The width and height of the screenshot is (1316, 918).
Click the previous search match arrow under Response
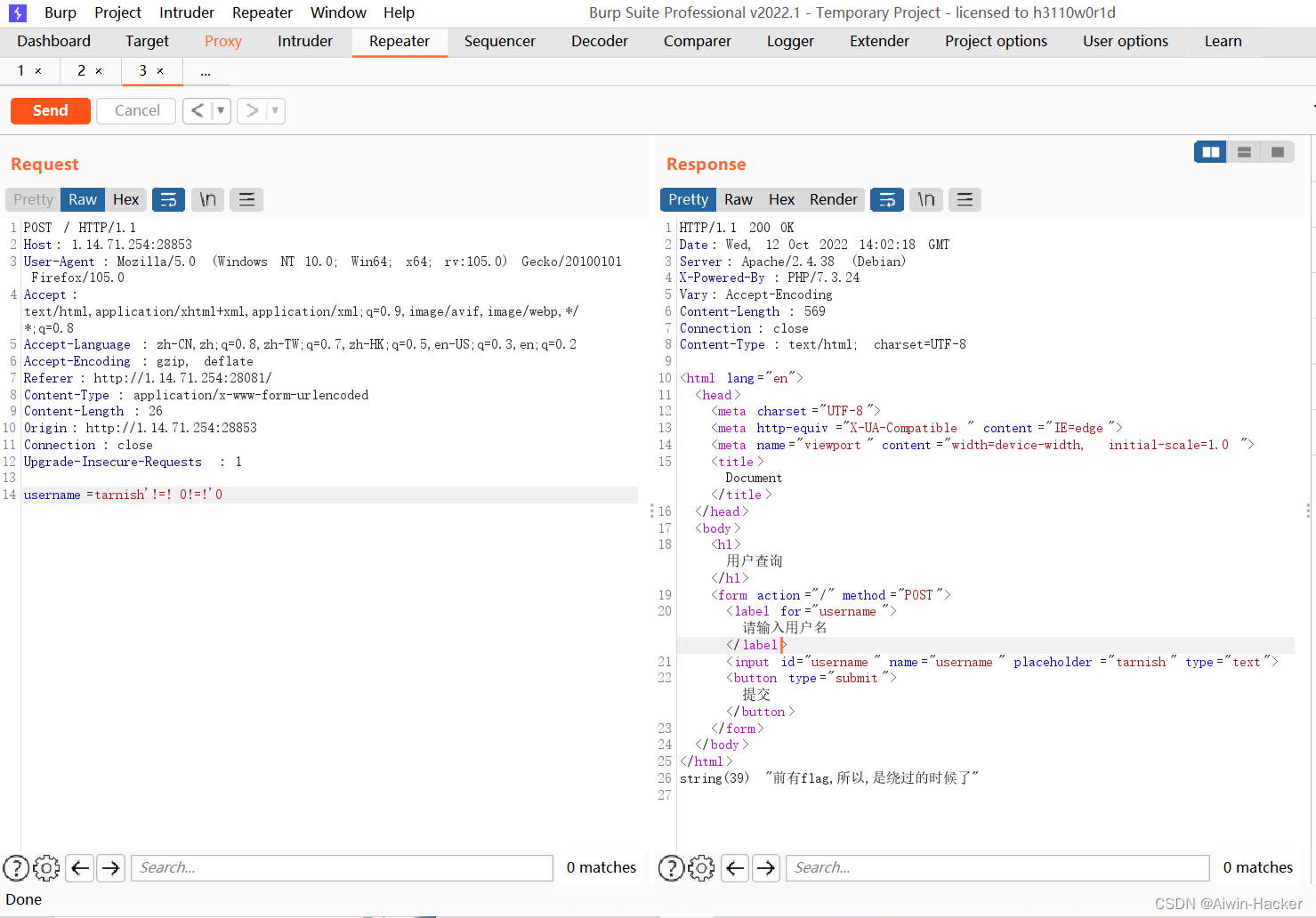click(x=734, y=867)
